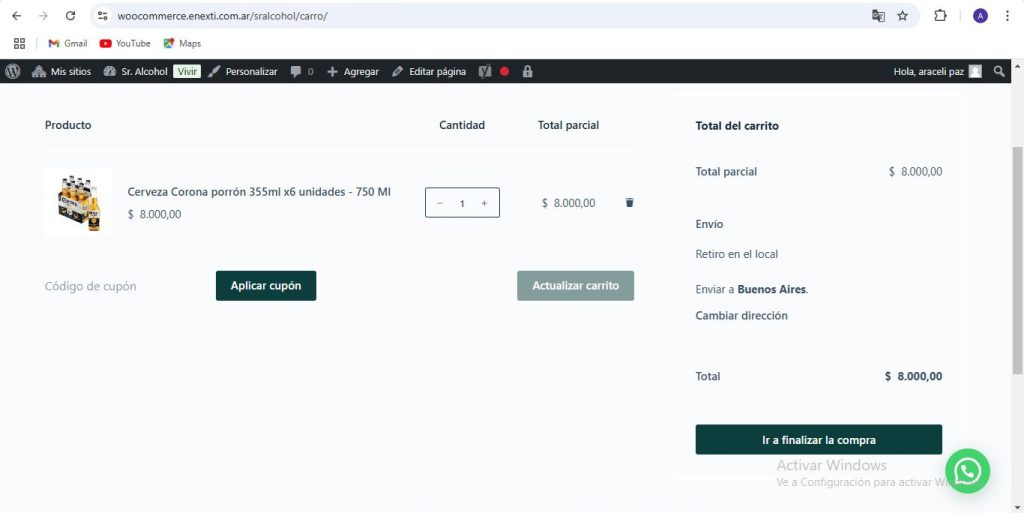Open Personalizar in admin bar
Image resolution: width=1024 pixels, height=513 pixels.
pos(243,71)
